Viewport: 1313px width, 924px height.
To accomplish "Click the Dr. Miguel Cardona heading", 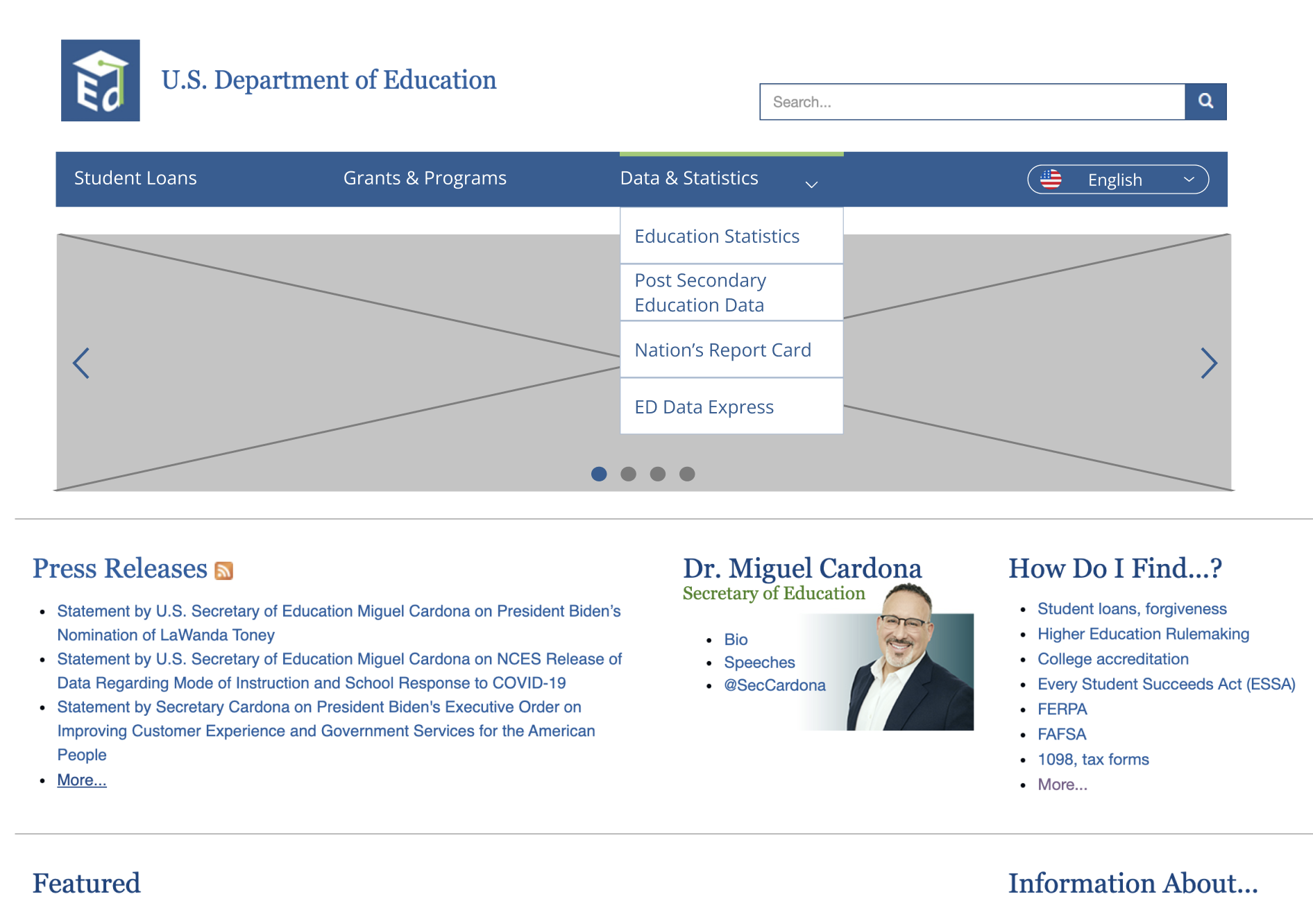I will pyautogui.click(x=802, y=568).
